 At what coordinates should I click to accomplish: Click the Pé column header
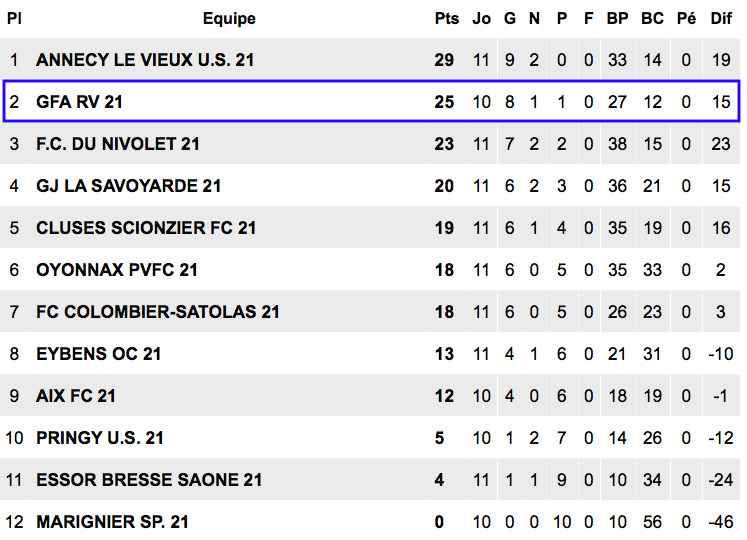tap(686, 19)
